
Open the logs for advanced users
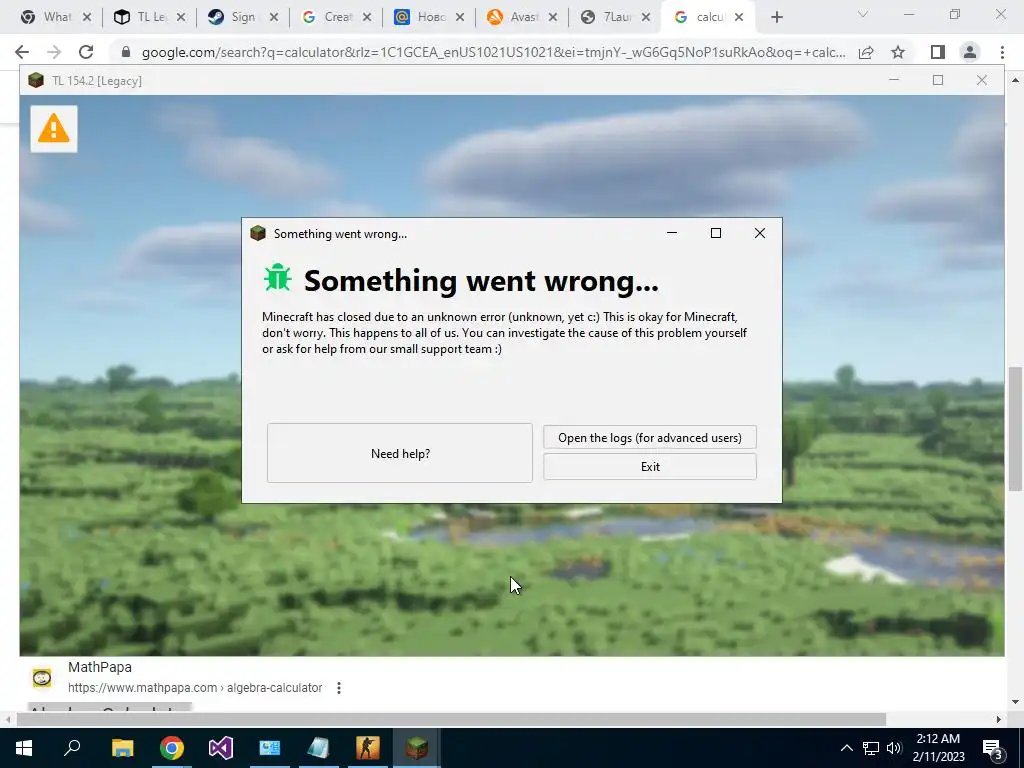(650, 438)
